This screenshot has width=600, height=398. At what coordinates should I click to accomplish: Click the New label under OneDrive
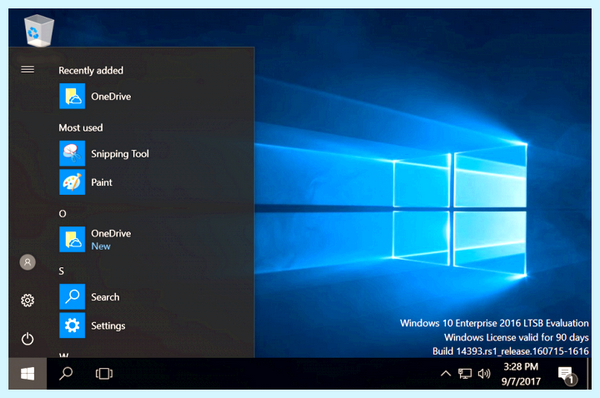tap(101, 246)
